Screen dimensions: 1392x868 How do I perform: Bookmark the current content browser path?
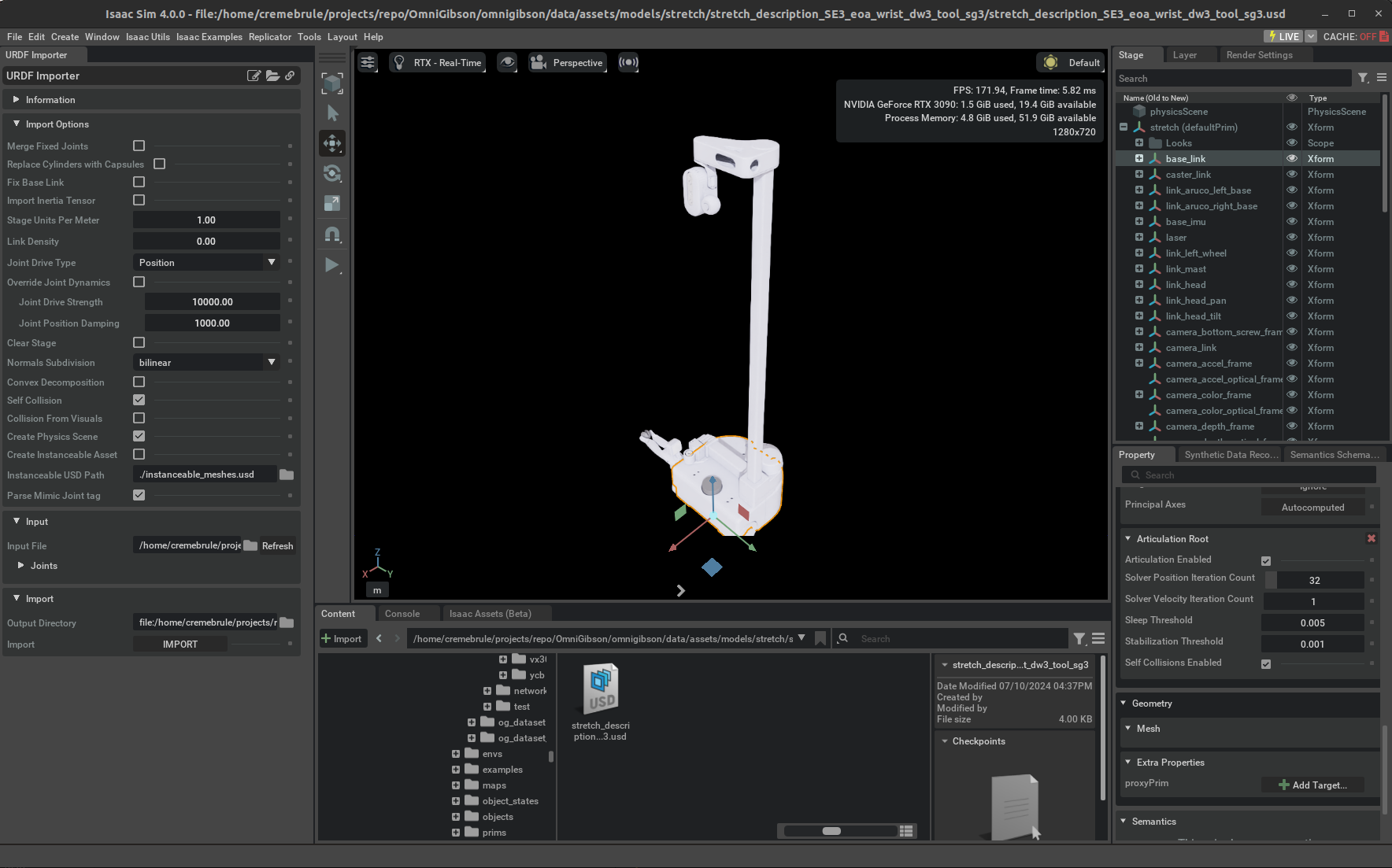point(820,638)
